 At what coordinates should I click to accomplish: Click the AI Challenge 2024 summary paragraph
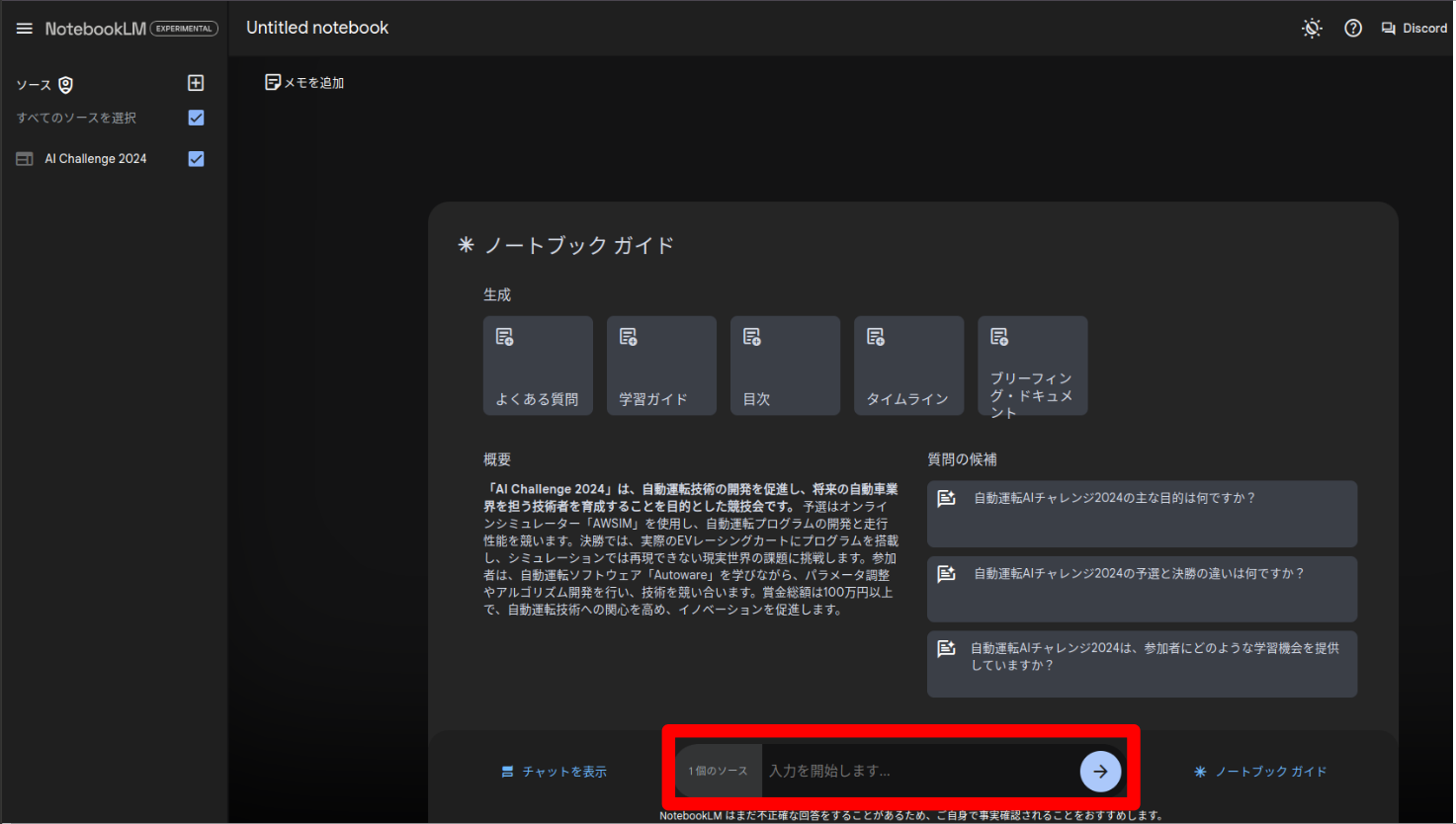[691, 549]
